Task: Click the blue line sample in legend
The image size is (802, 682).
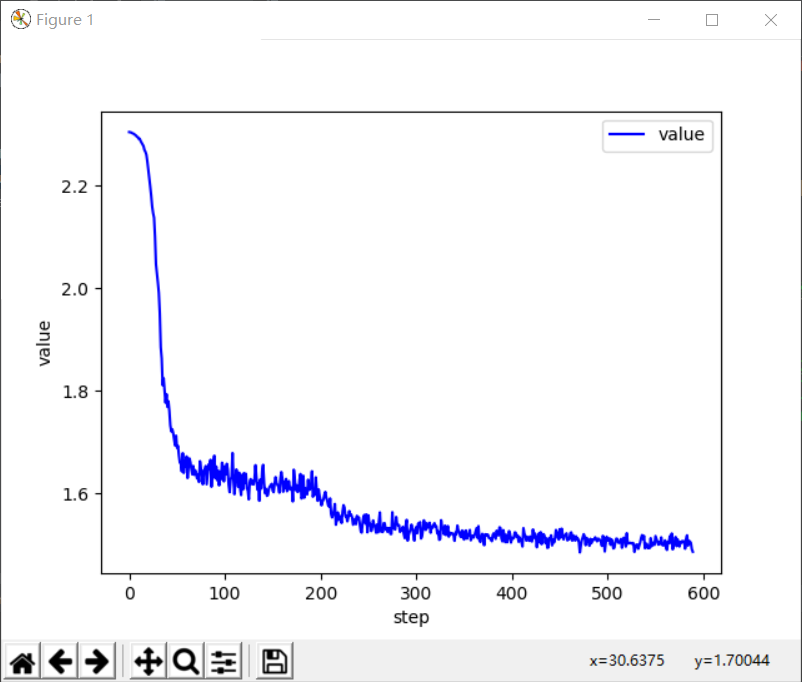Action: [626, 134]
